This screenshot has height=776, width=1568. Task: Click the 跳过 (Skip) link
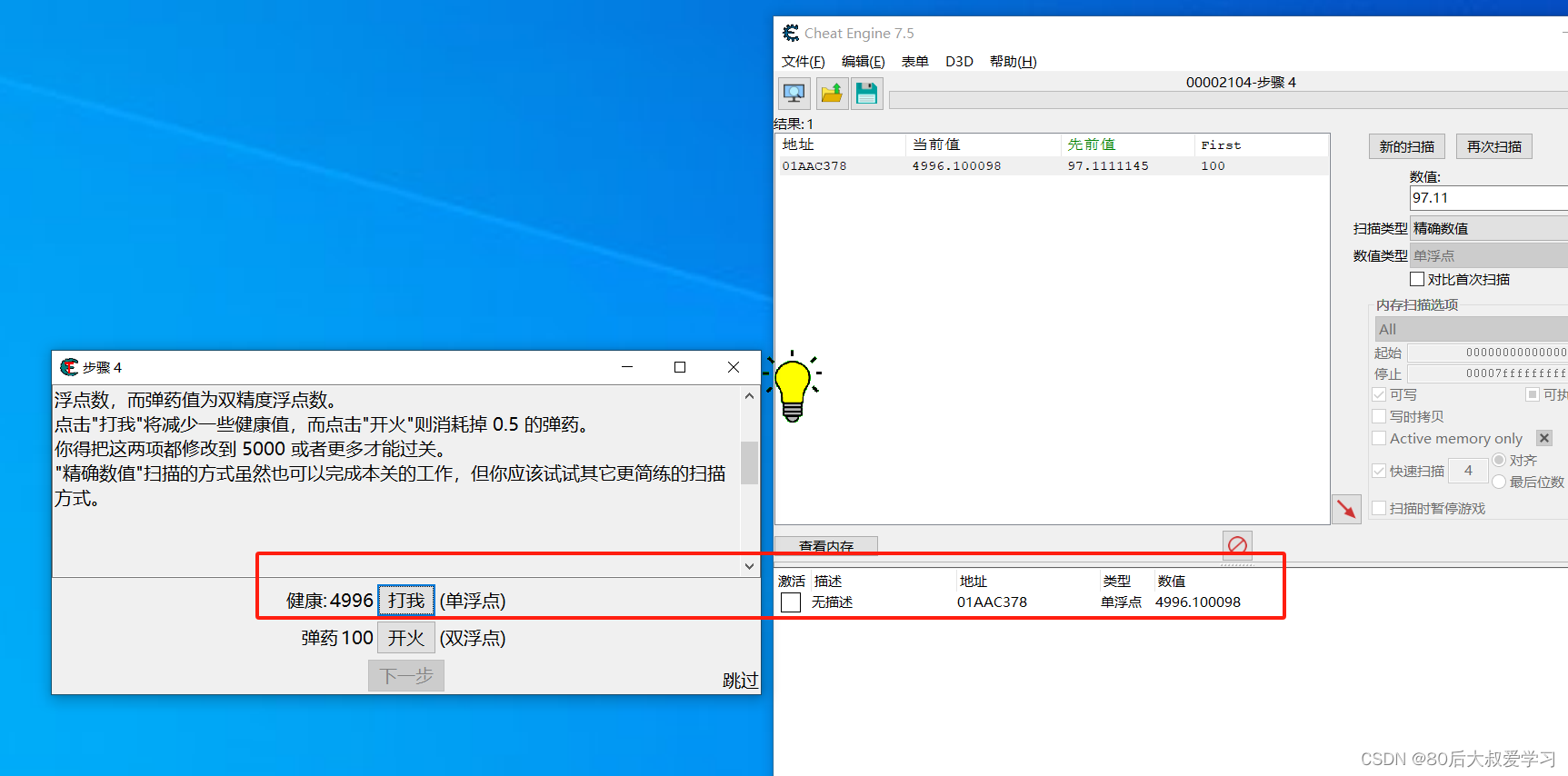click(x=740, y=680)
